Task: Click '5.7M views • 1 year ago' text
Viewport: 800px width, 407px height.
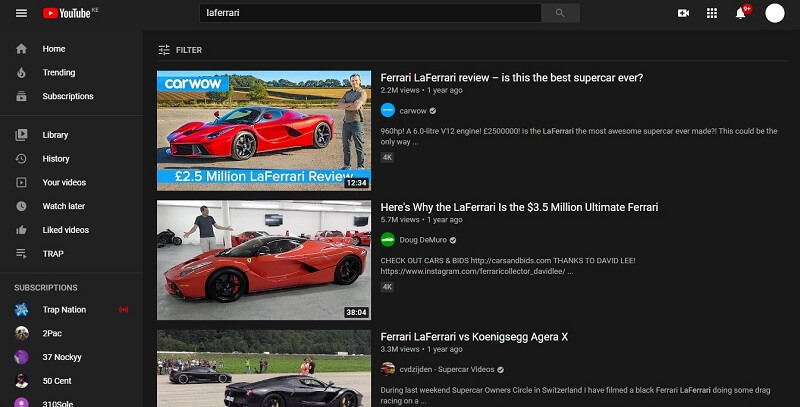Action: [x=421, y=220]
